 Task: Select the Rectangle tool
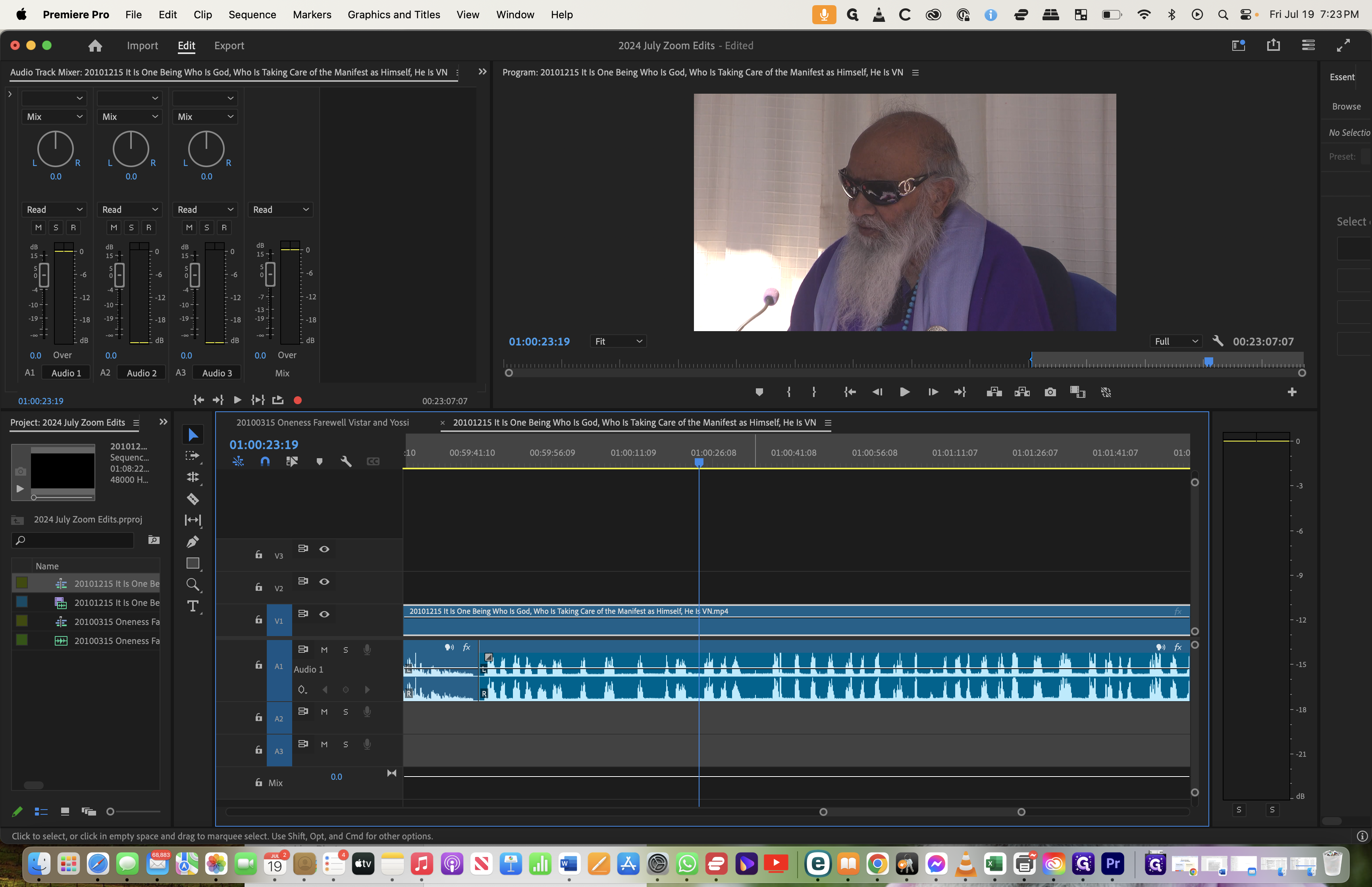[x=193, y=563]
